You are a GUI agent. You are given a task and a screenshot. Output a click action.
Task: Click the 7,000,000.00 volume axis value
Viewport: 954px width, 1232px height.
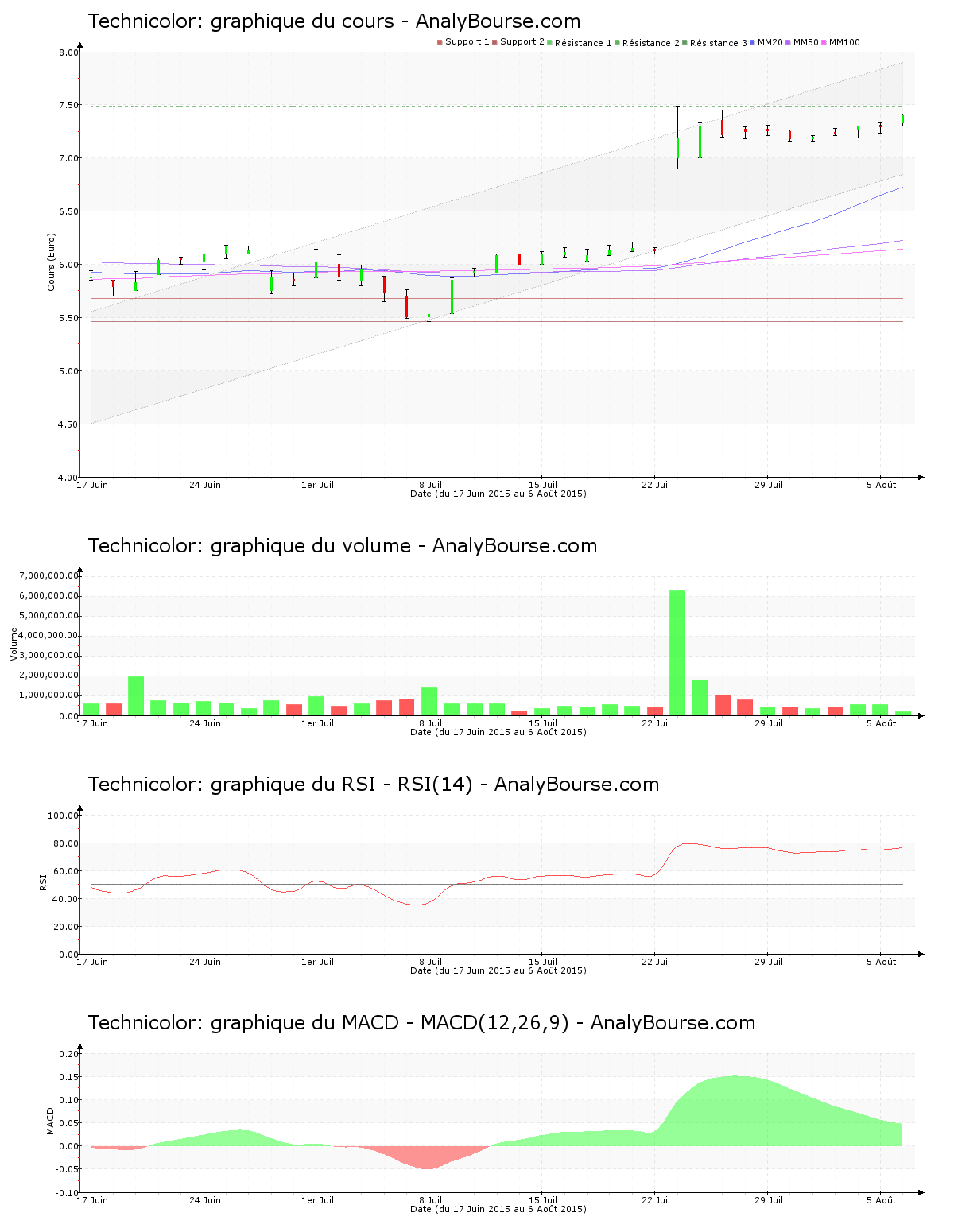[x=48, y=576]
